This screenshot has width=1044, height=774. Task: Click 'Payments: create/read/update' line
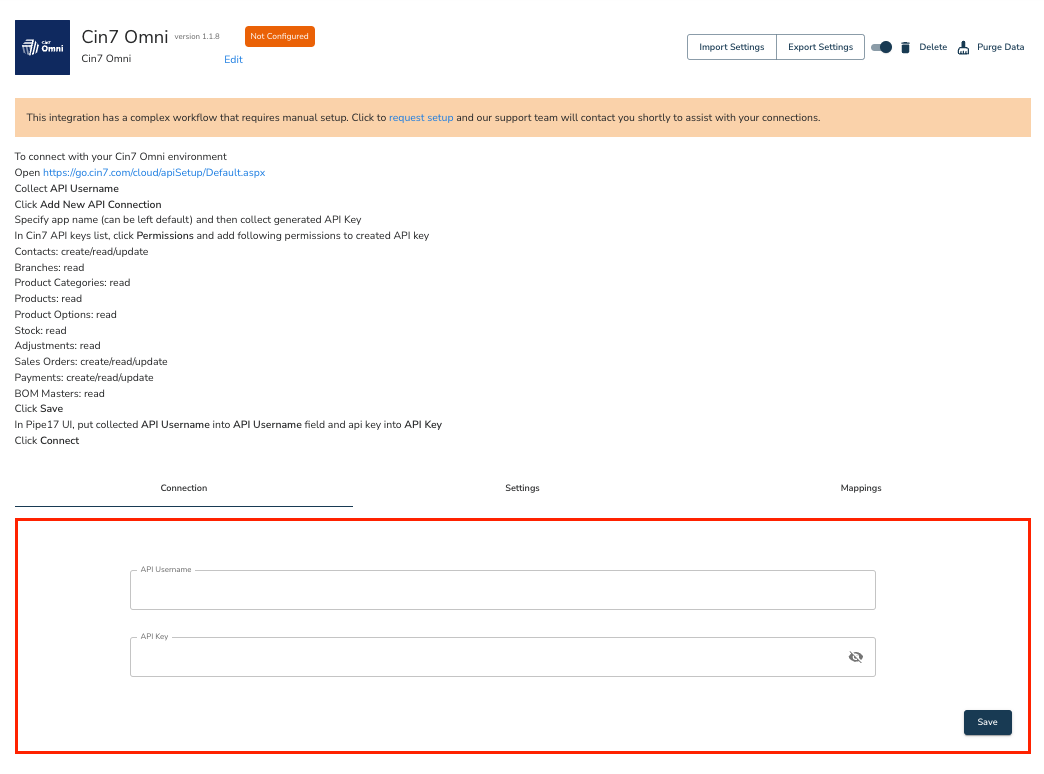tap(84, 378)
